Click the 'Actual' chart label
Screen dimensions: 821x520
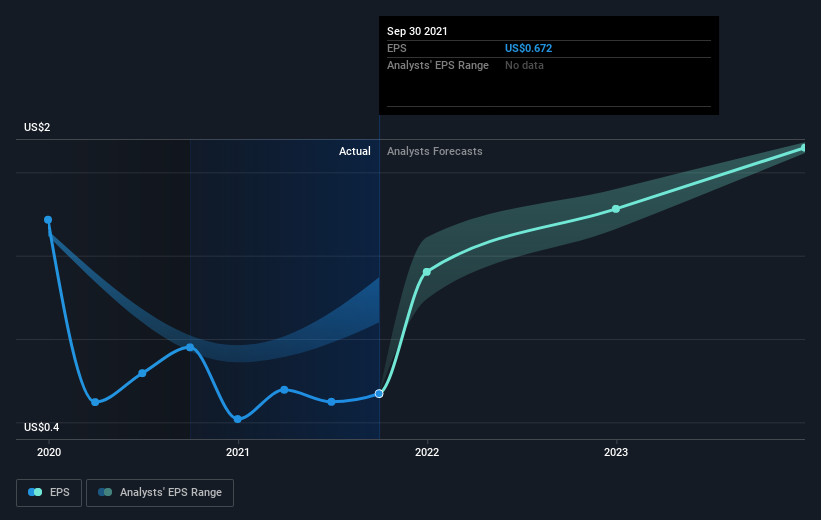(354, 151)
